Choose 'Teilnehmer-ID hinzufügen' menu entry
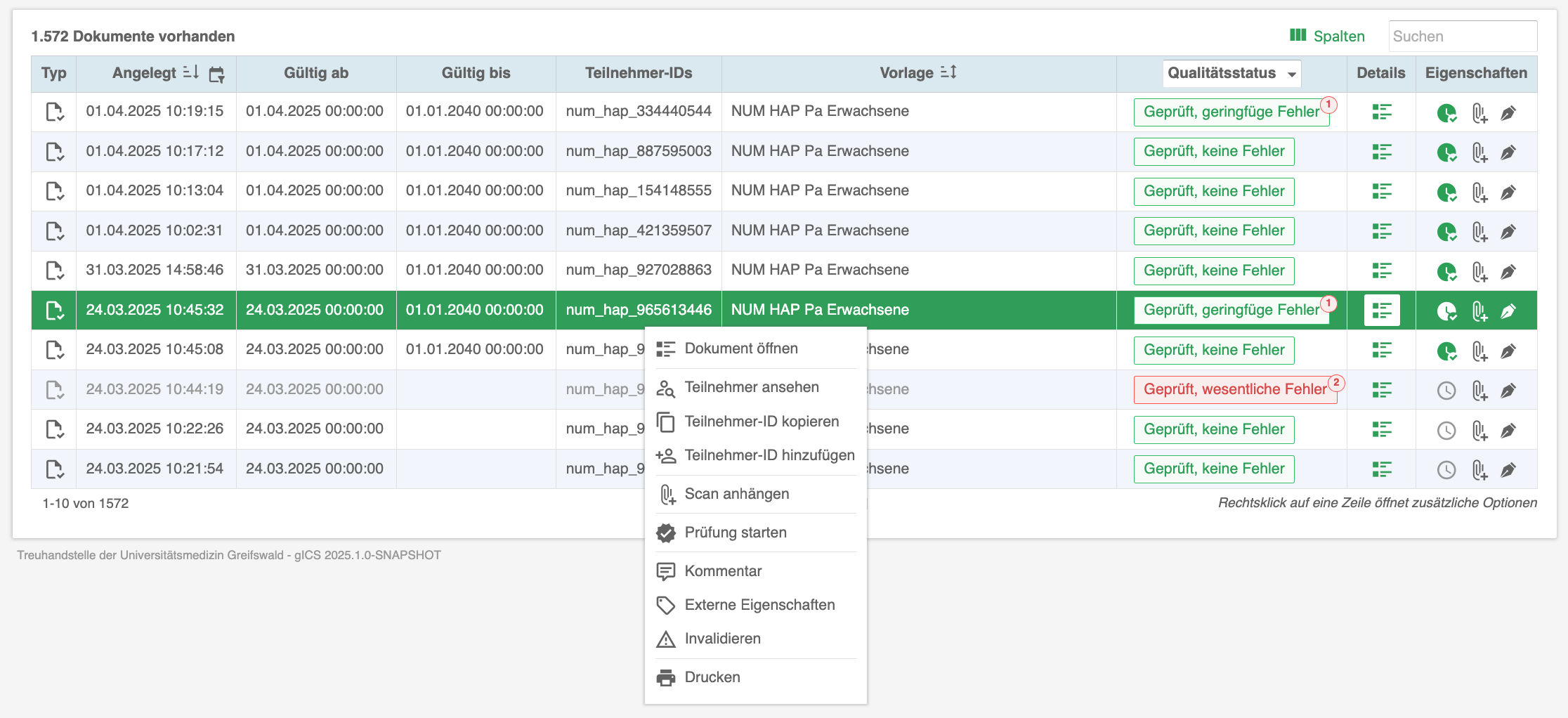Image resolution: width=1568 pixels, height=718 pixels. click(x=755, y=455)
